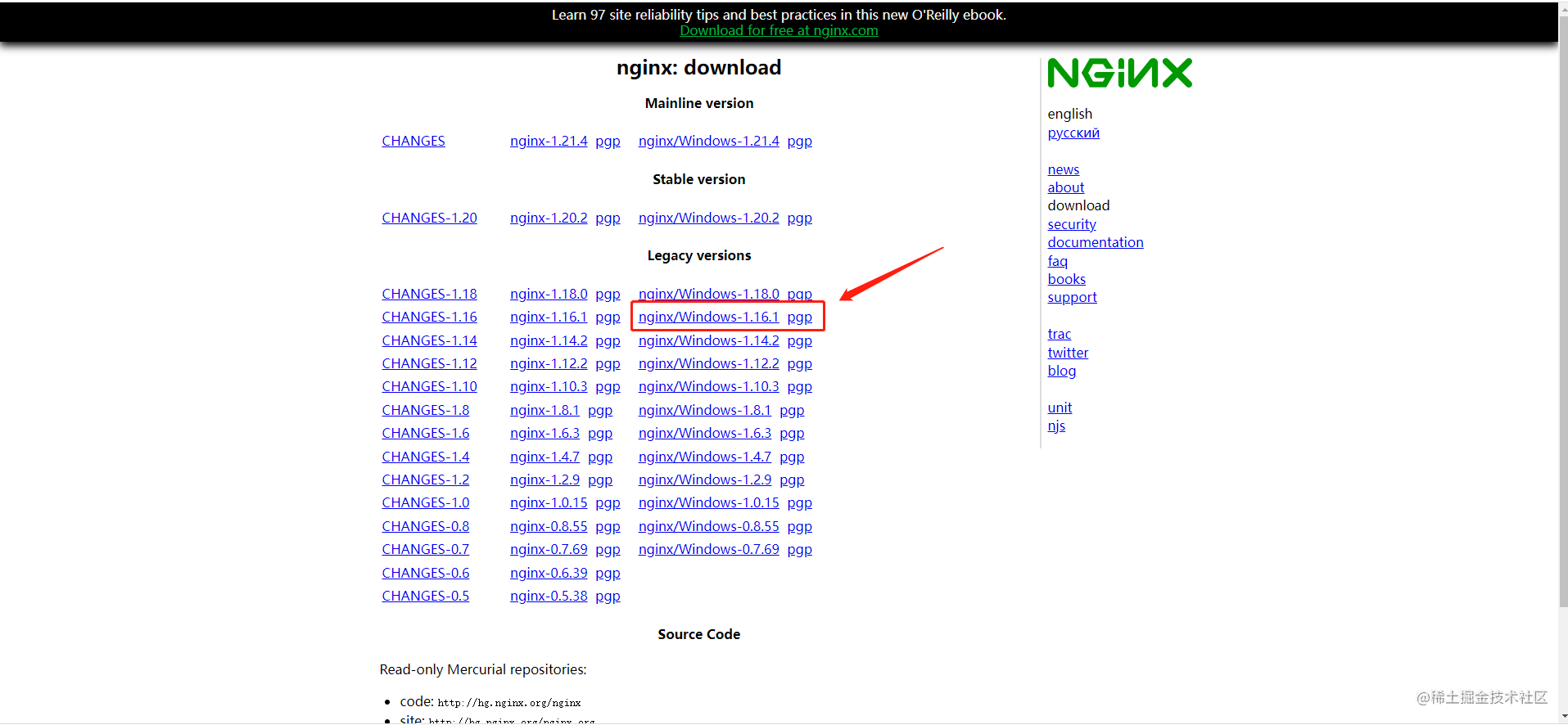This screenshot has width=1568, height=725.
Task: Open CHANGES-0.6 link
Action: point(426,573)
